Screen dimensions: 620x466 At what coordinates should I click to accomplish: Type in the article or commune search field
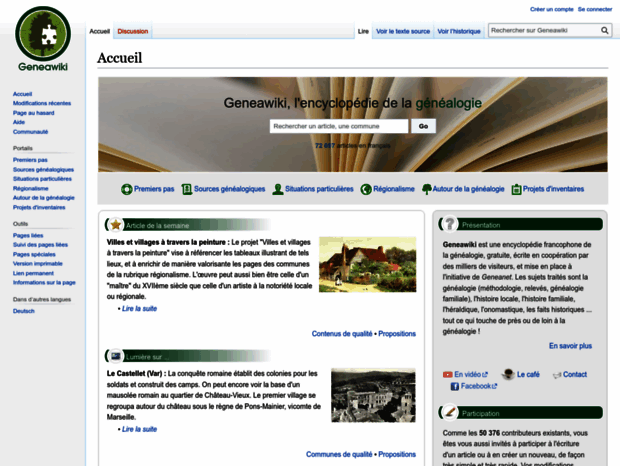(x=339, y=127)
